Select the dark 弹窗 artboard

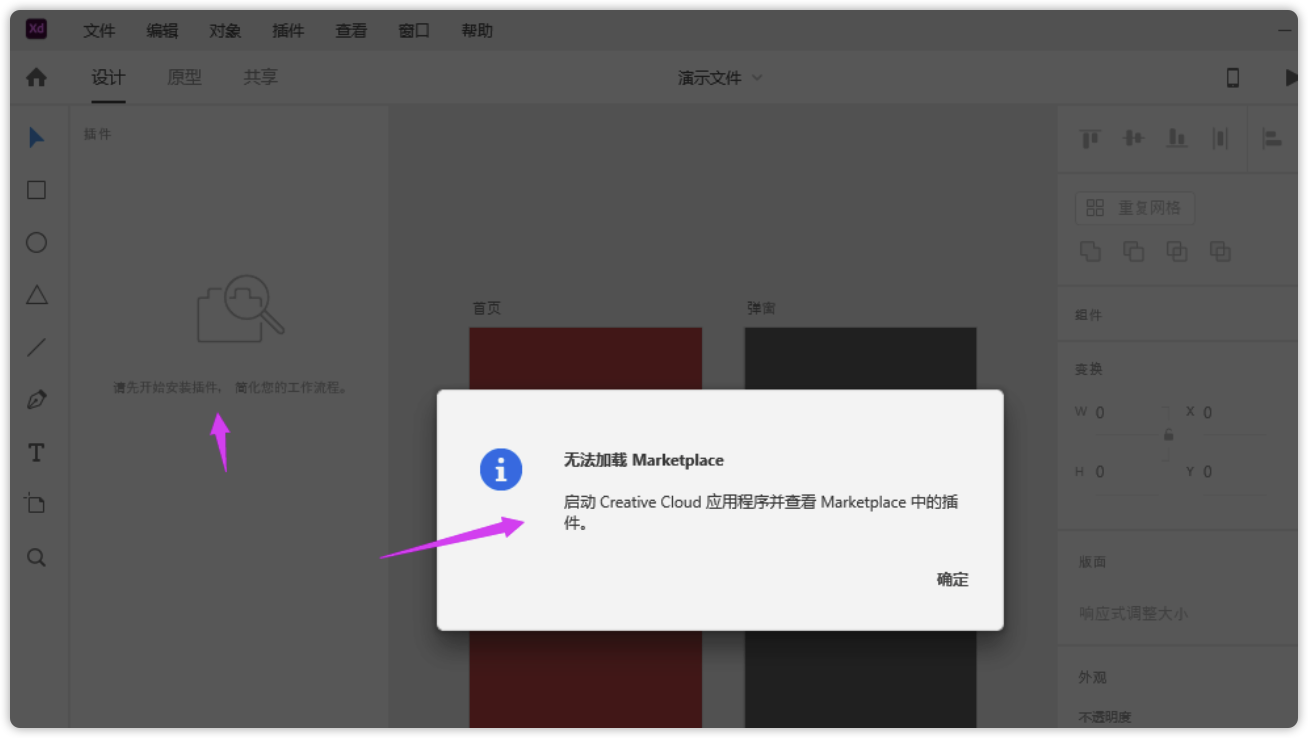(860, 527)
